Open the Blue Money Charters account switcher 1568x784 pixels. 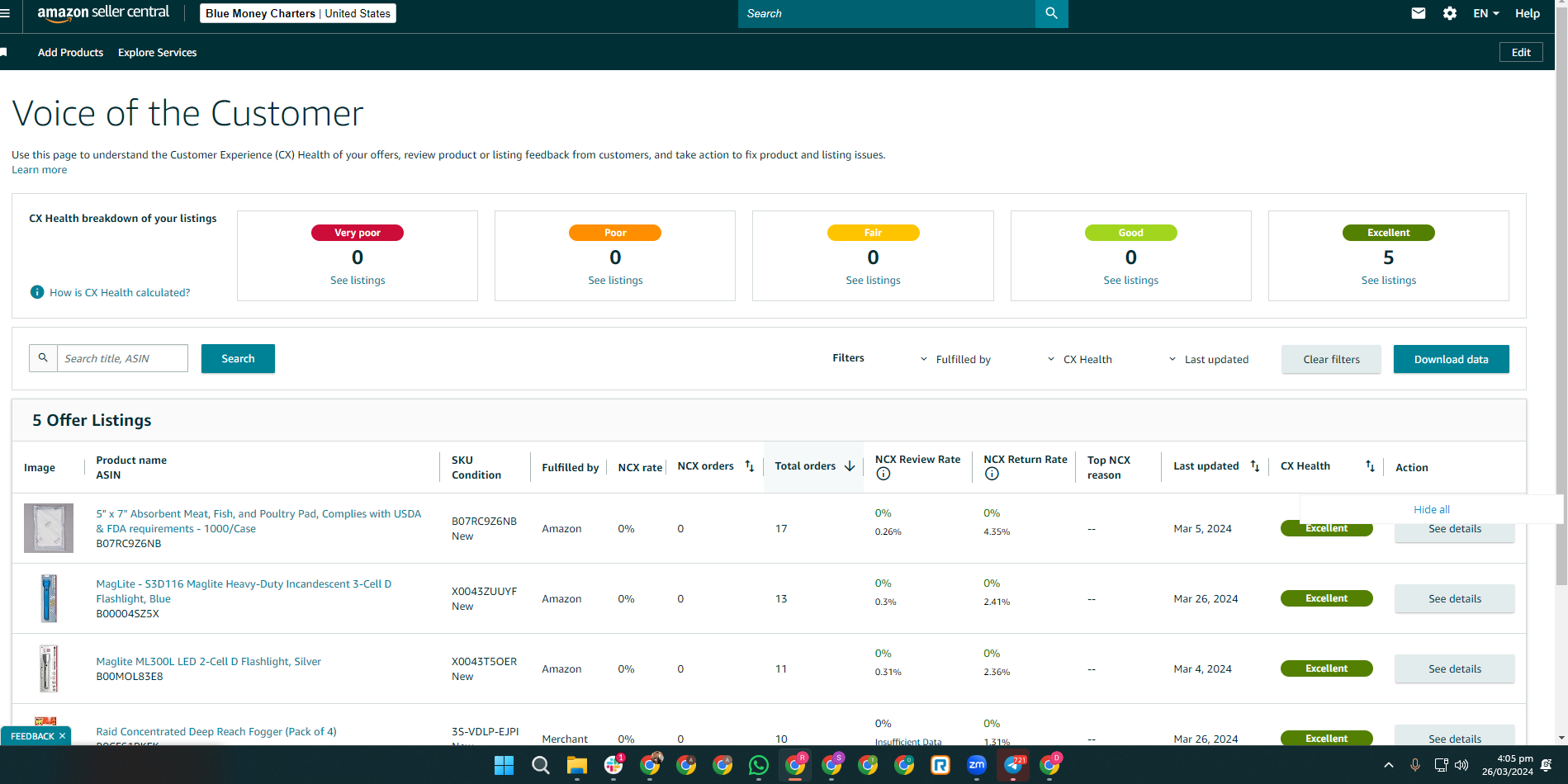[x=298, y=13]
